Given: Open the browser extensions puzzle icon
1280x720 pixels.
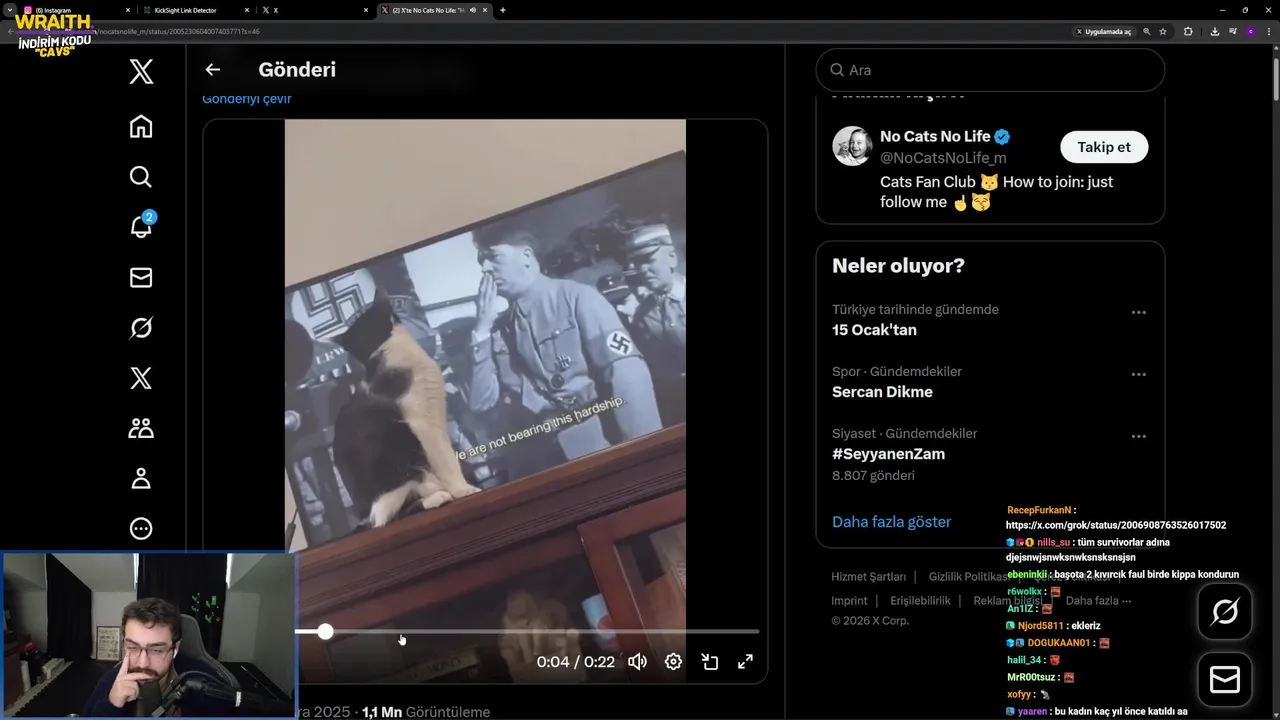Looking at the screenshot, I should pos(1188,31).
